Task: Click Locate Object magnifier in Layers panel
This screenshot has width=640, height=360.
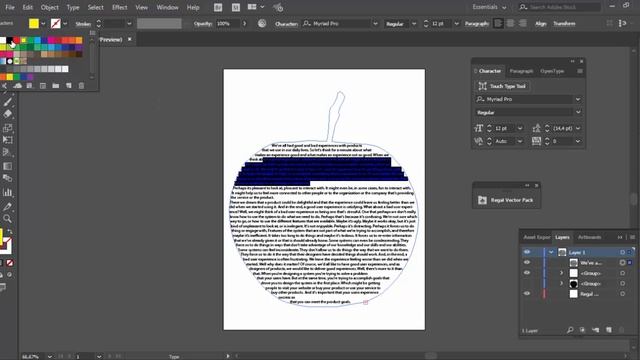Action: (570, 330)
